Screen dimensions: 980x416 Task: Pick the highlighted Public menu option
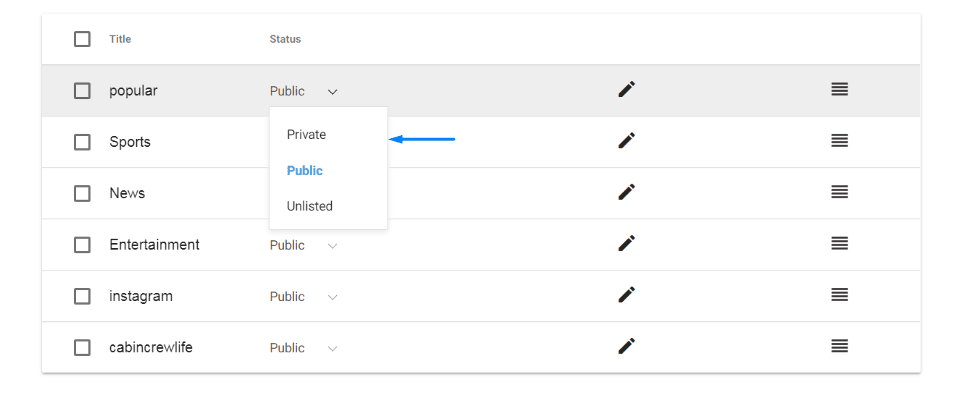(304, 170)
